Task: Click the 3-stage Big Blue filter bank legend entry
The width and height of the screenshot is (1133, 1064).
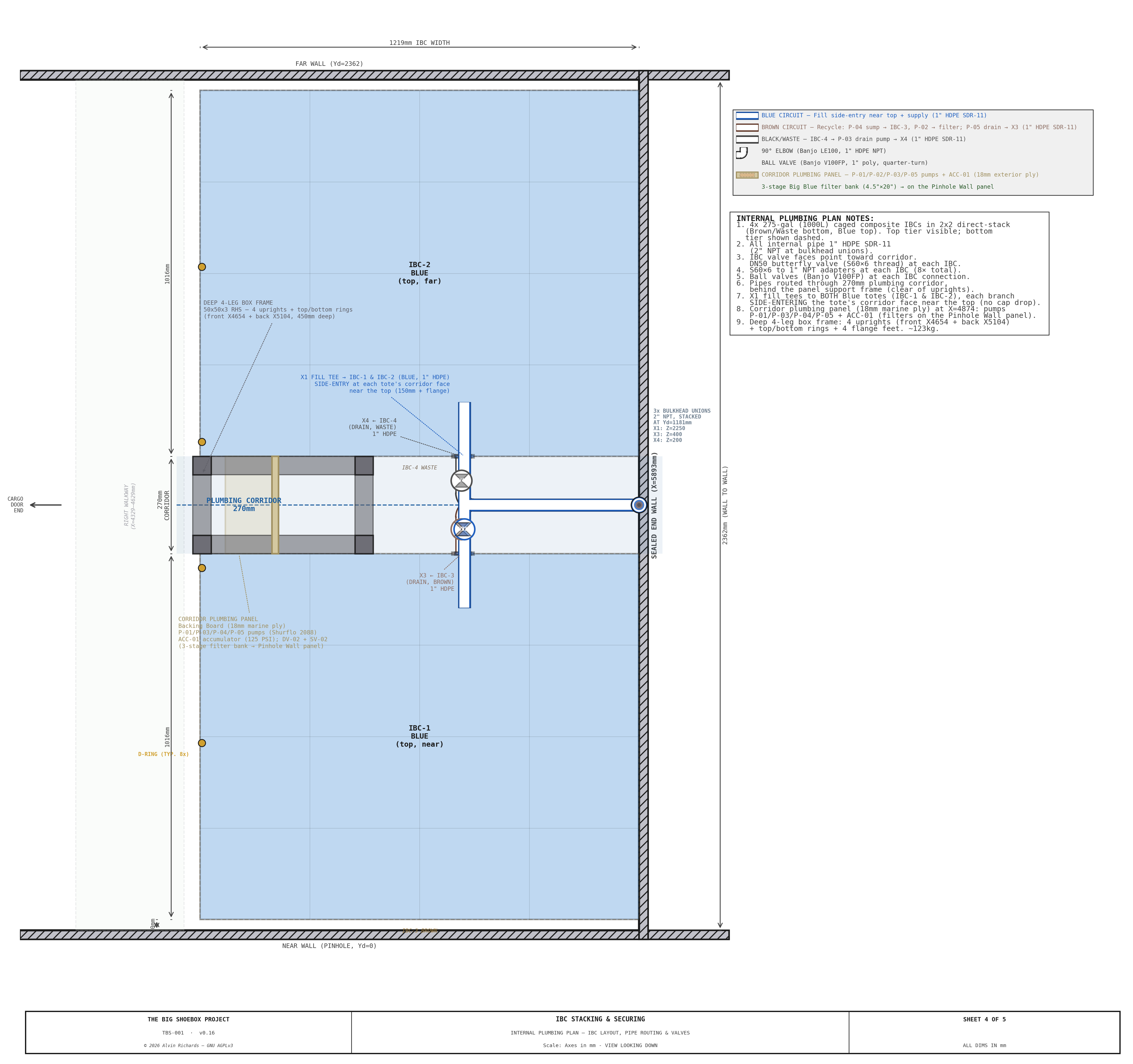Action: [877, 187]
